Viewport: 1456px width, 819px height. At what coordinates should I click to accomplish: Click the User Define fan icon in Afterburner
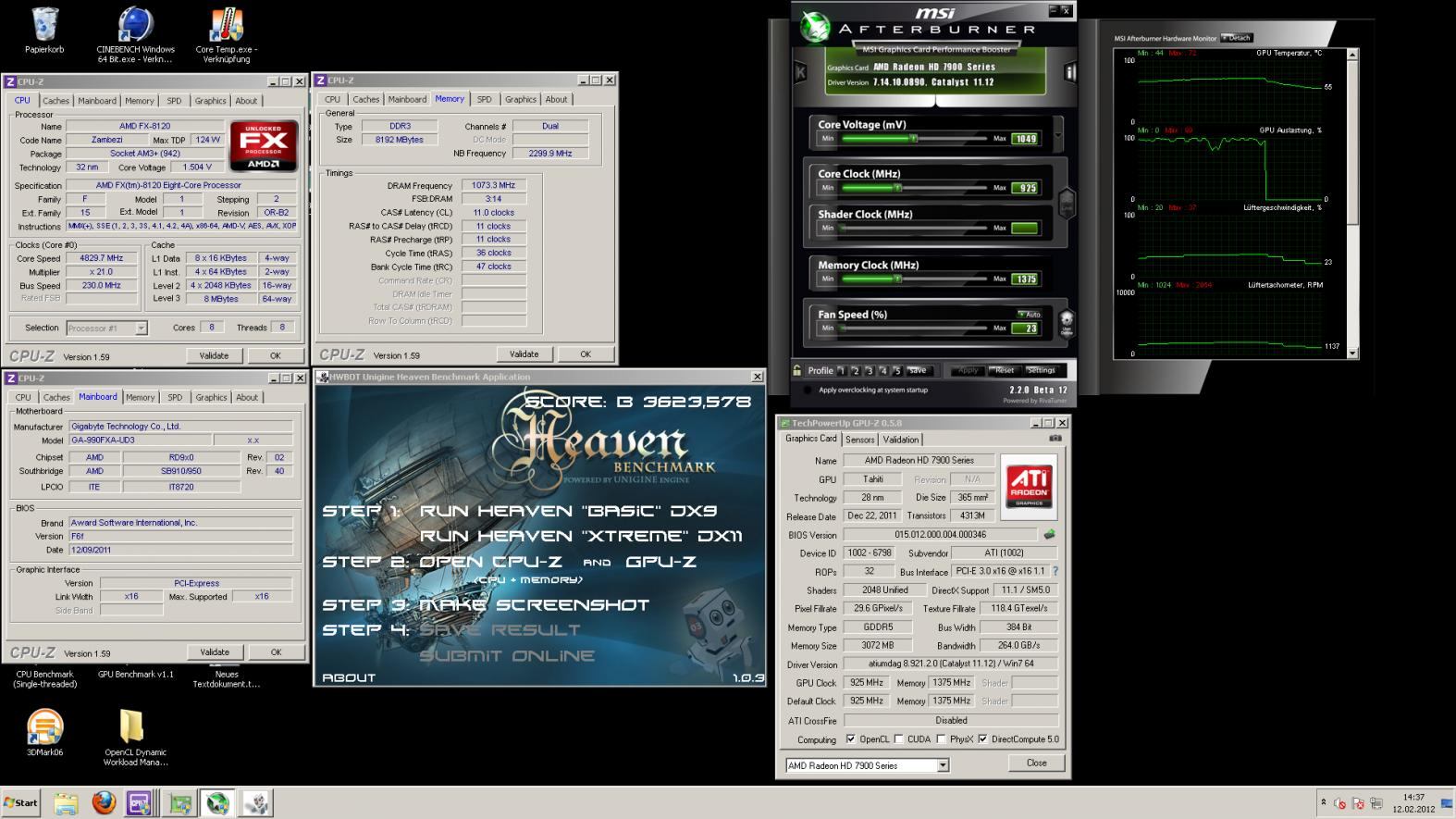(1066, 323)
